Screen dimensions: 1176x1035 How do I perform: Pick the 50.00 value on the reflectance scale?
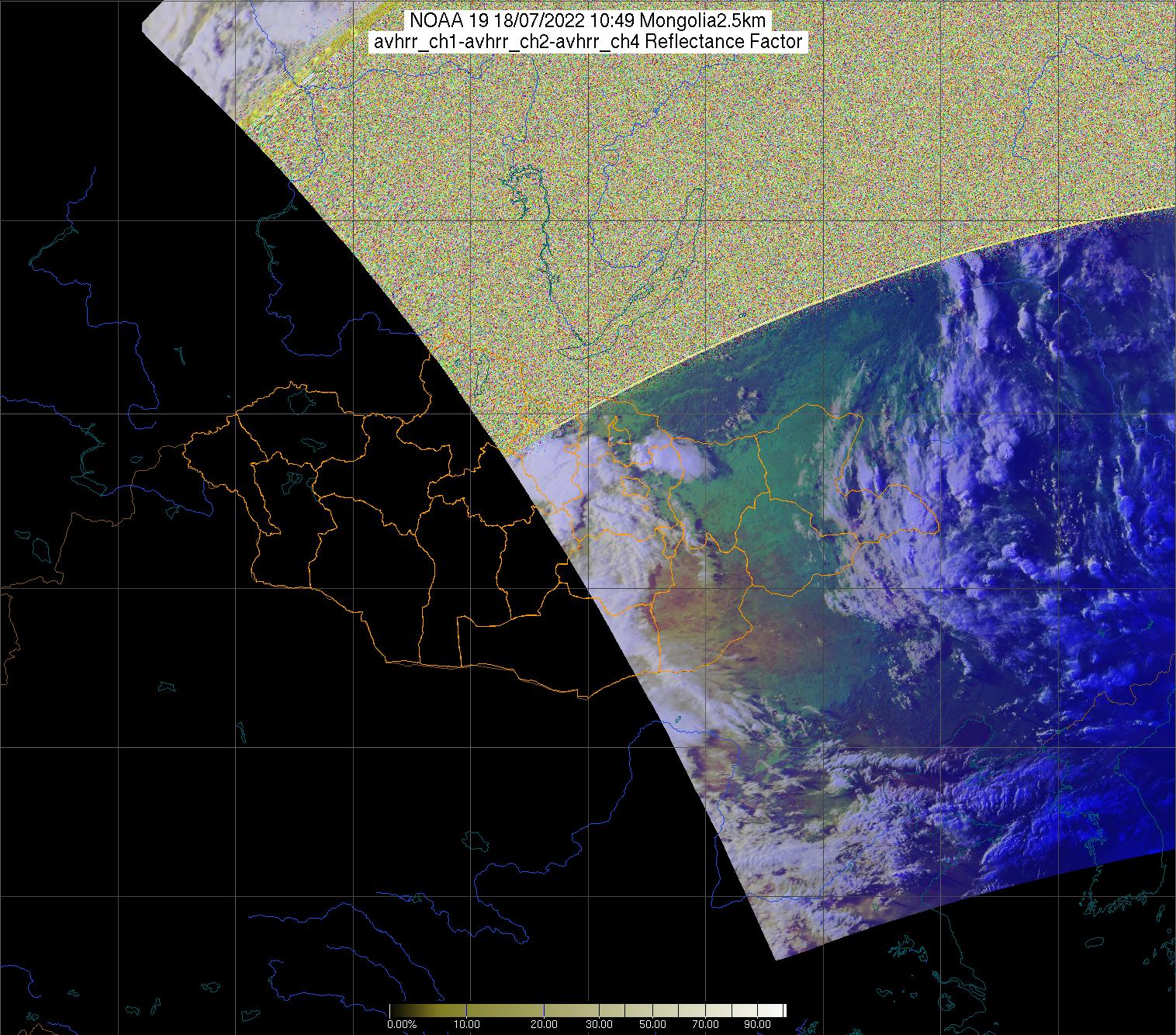coord(653,1024)
